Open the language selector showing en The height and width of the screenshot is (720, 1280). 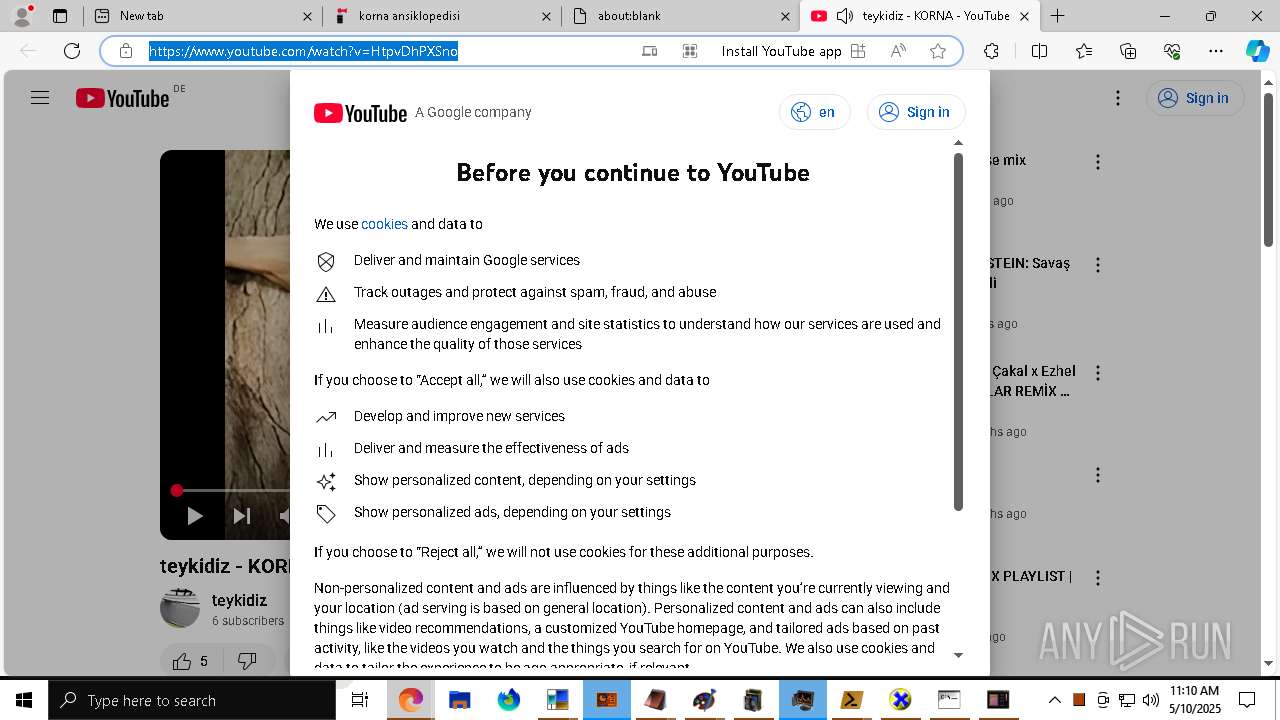(x=814, y=112)
